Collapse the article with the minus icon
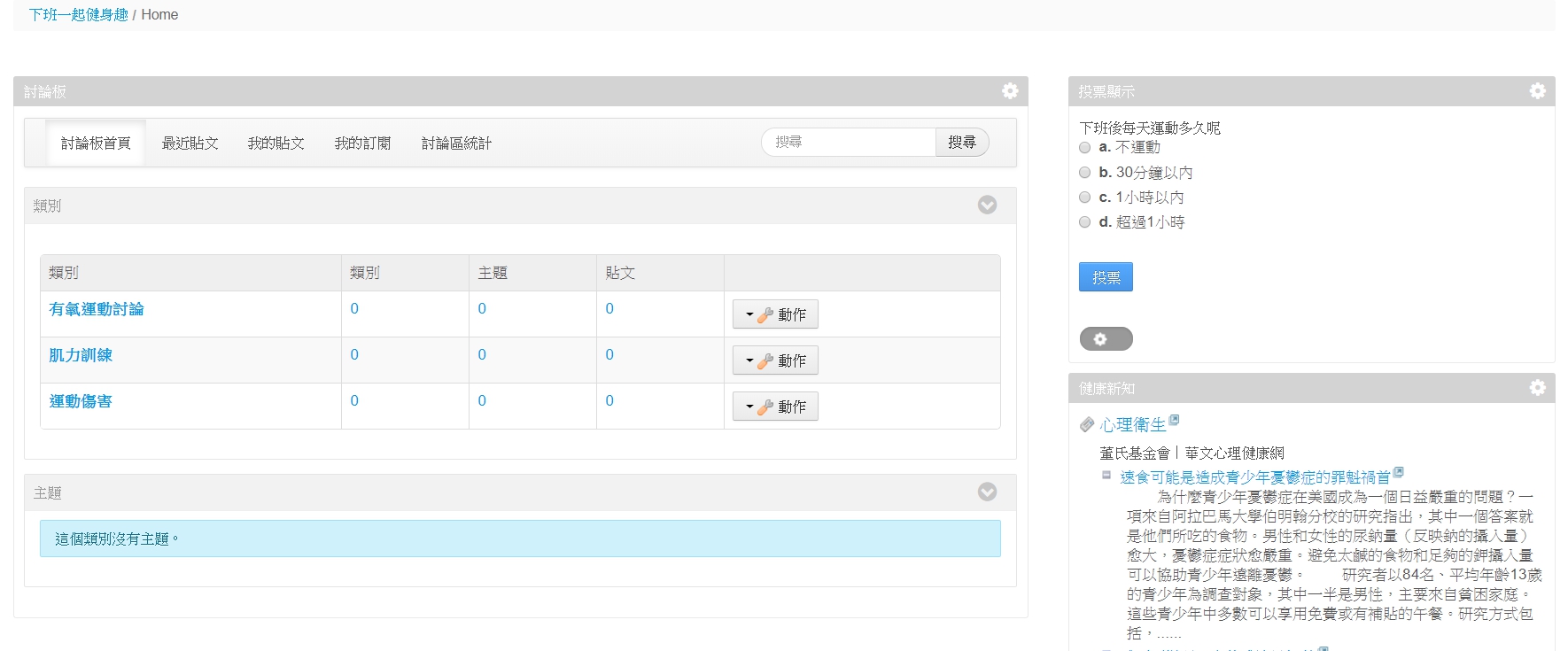This screenshot has height=651, width=1568. tap(1106, 476)
